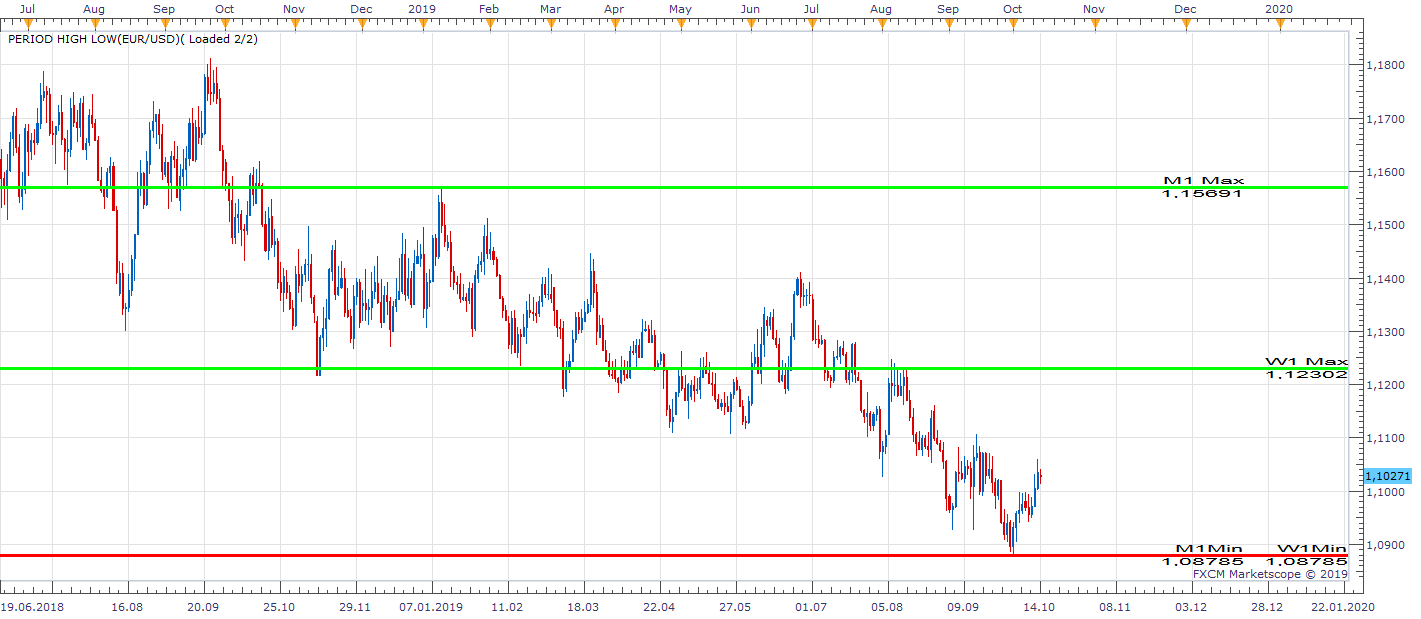1421x619 pixels.
Task: Click the orange Nov 2019 timeline marker
Action: click(x=1094, y=24)
